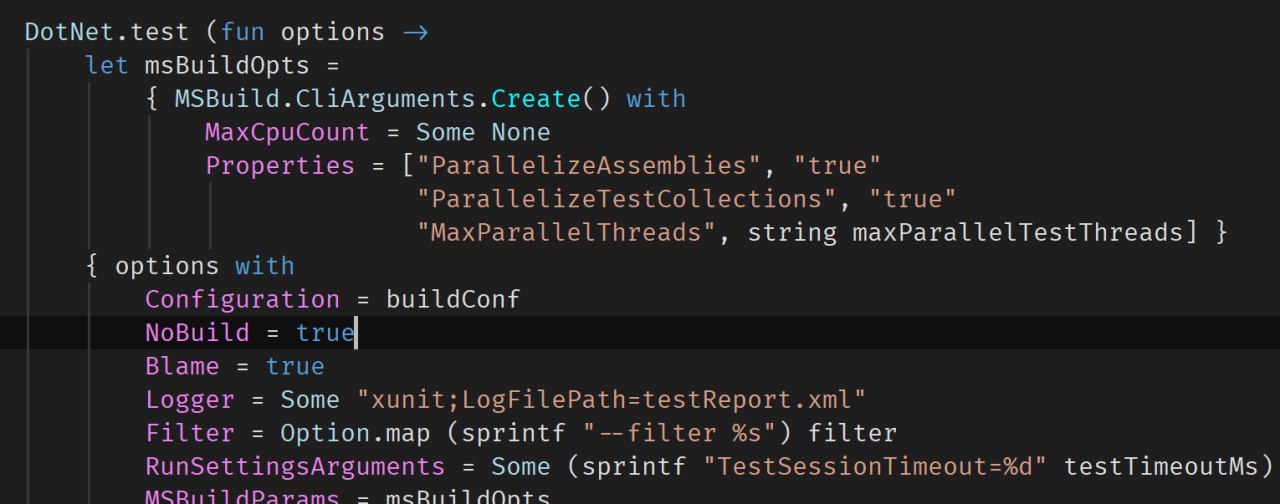Click the Blame field name
Screen dimensions: 1280x504
182,366
